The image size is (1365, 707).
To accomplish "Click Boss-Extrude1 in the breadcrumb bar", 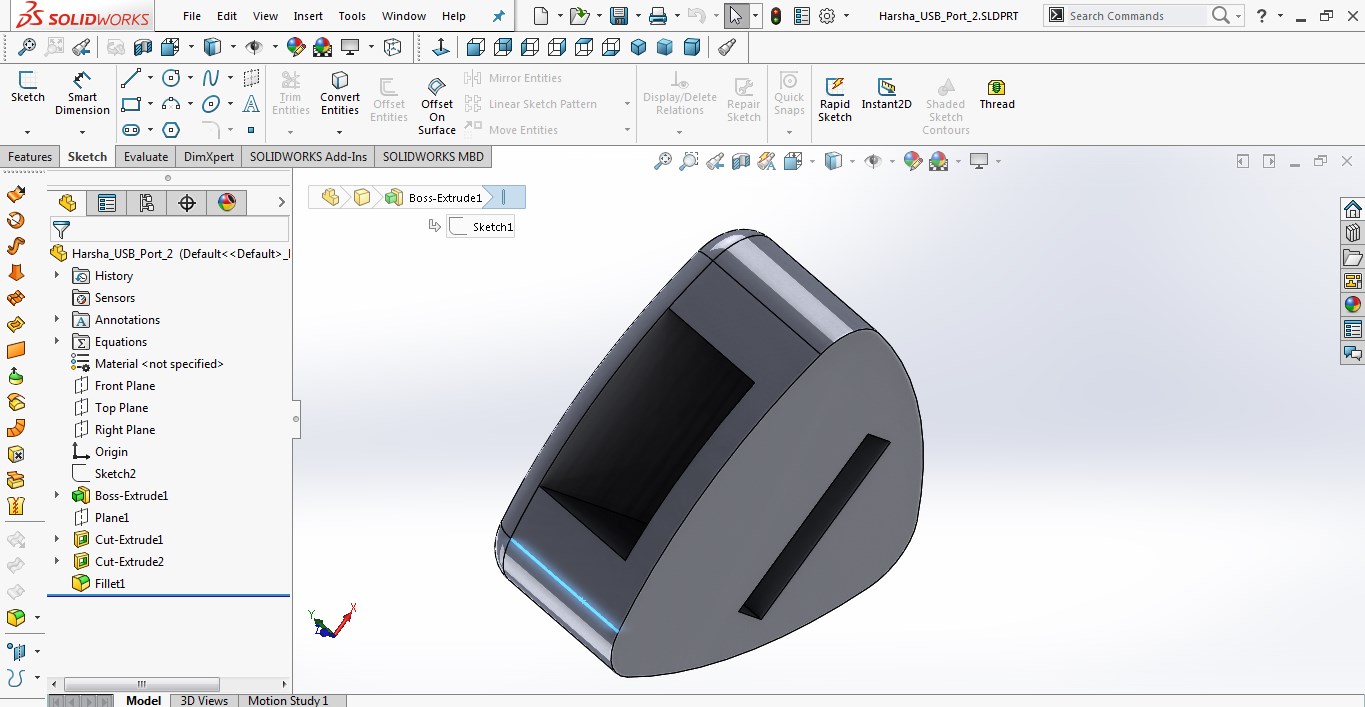I will 434,197.
